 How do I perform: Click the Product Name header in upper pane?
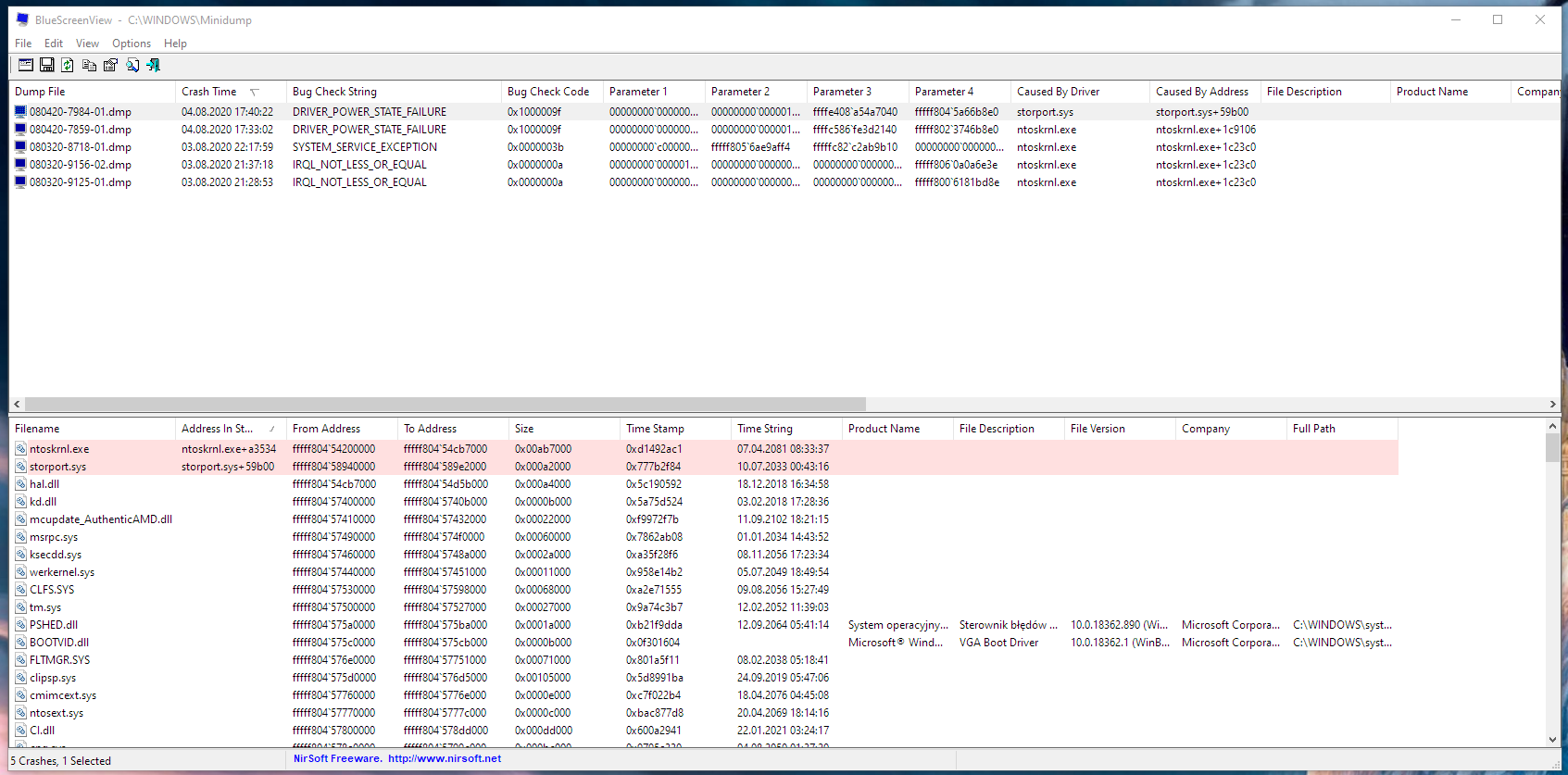tap(1450, 92)
